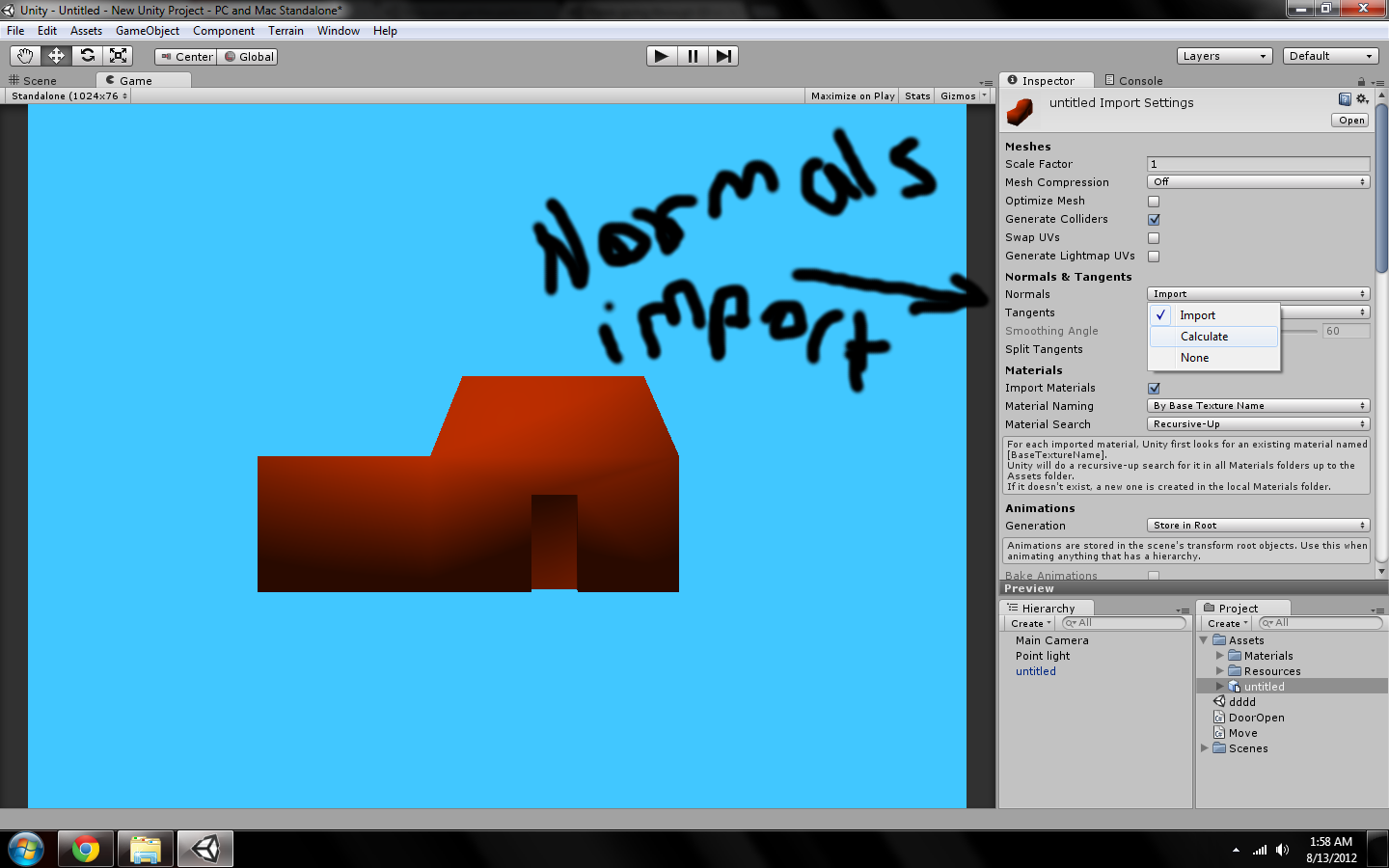Select the Hand tool
Image resolution: width=1389 pixels, height=868 pixels.
click(x=25, y=56)
